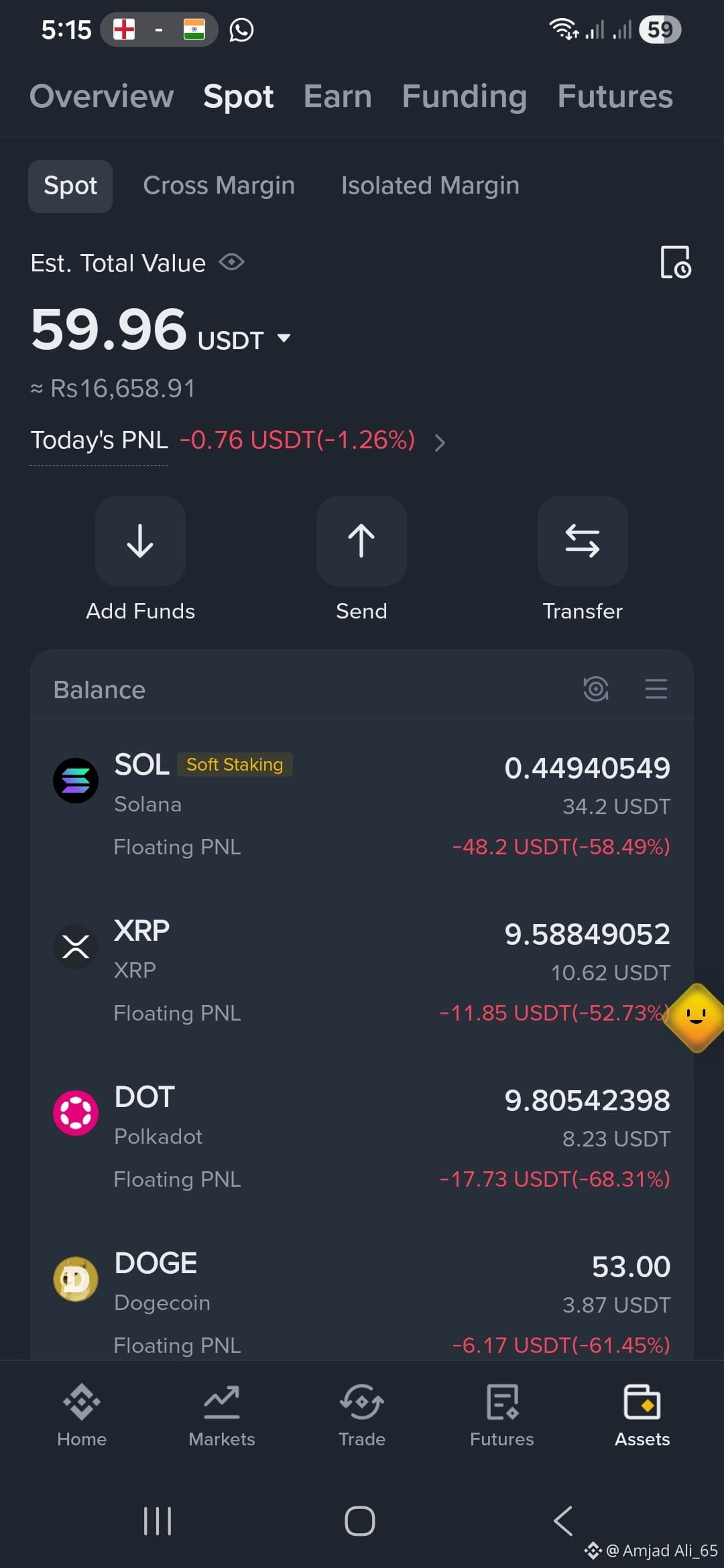
Task: Switch to the Cross Margin tab
Action: coord(219,186)
